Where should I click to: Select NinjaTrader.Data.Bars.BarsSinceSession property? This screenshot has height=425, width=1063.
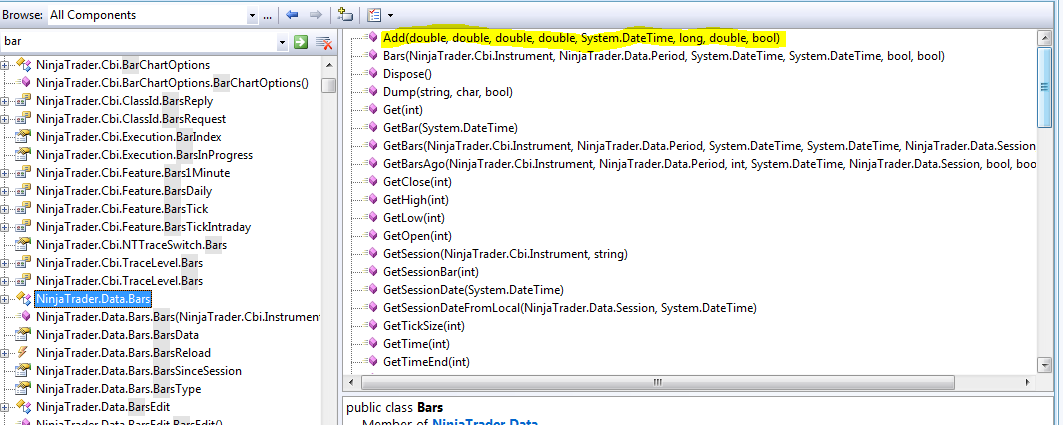(x=139, y=371)
